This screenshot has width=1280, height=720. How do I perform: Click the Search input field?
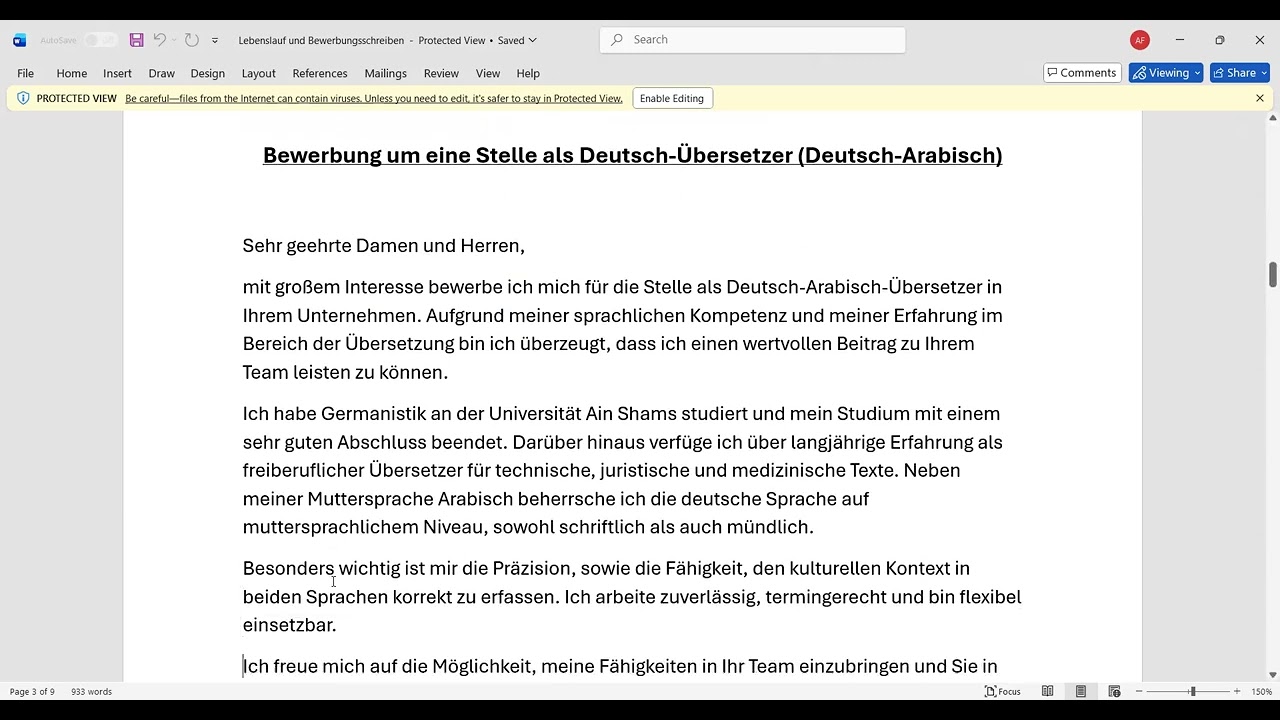coord(752,40)
